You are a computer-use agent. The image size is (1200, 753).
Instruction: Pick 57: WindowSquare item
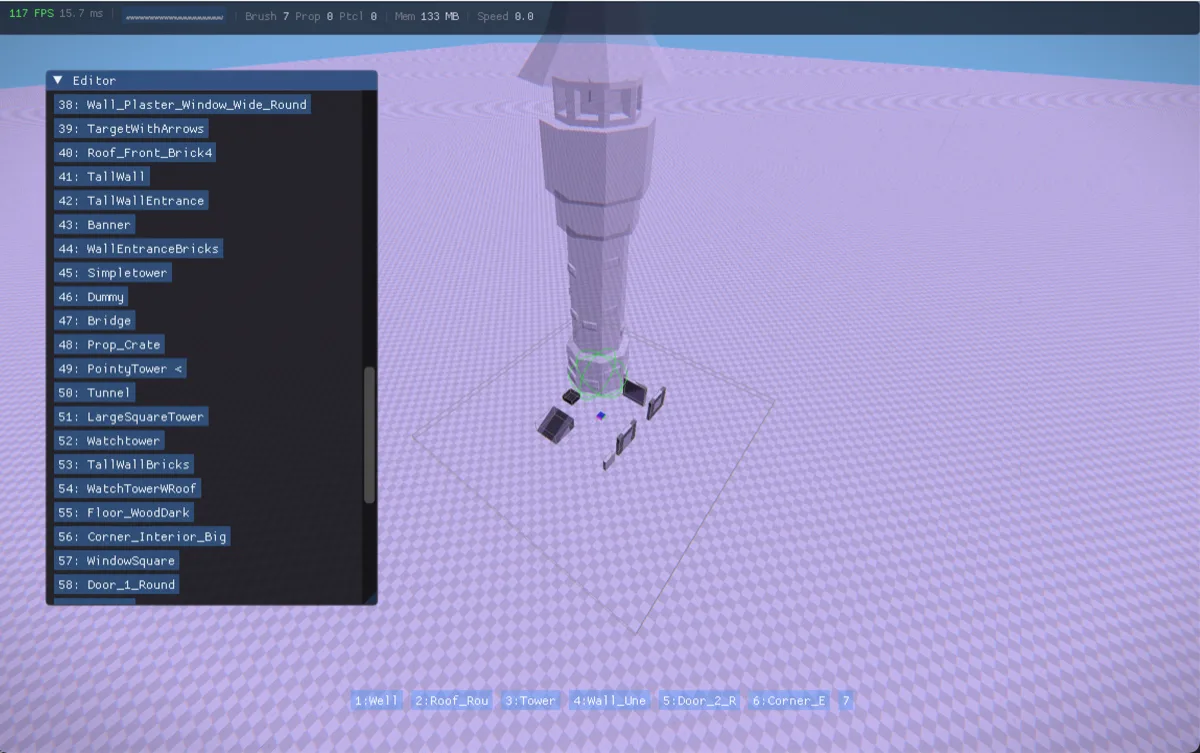[x=117, y=560]
